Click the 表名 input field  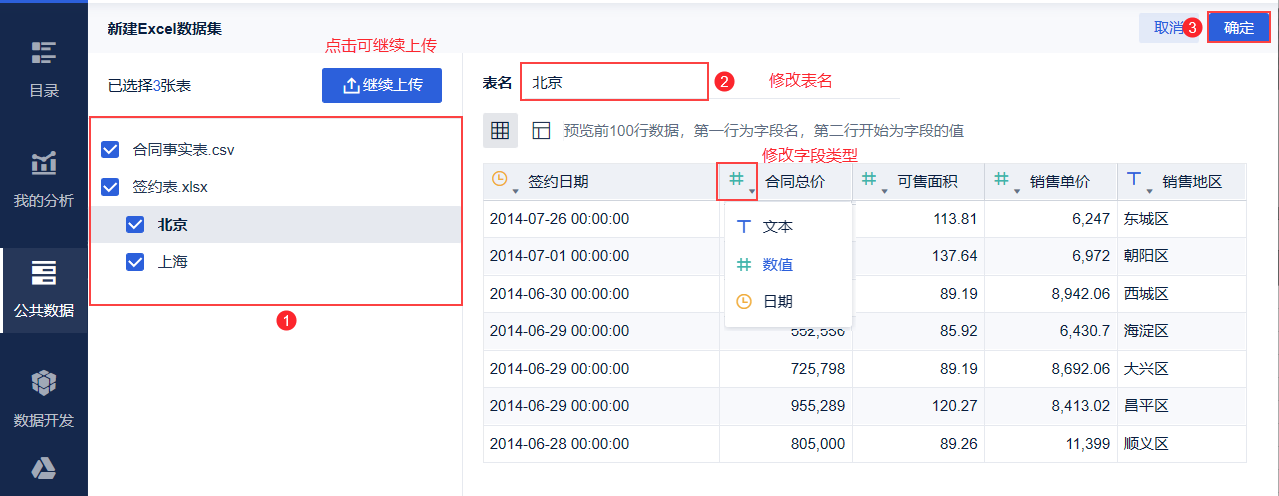click(614, 82)
